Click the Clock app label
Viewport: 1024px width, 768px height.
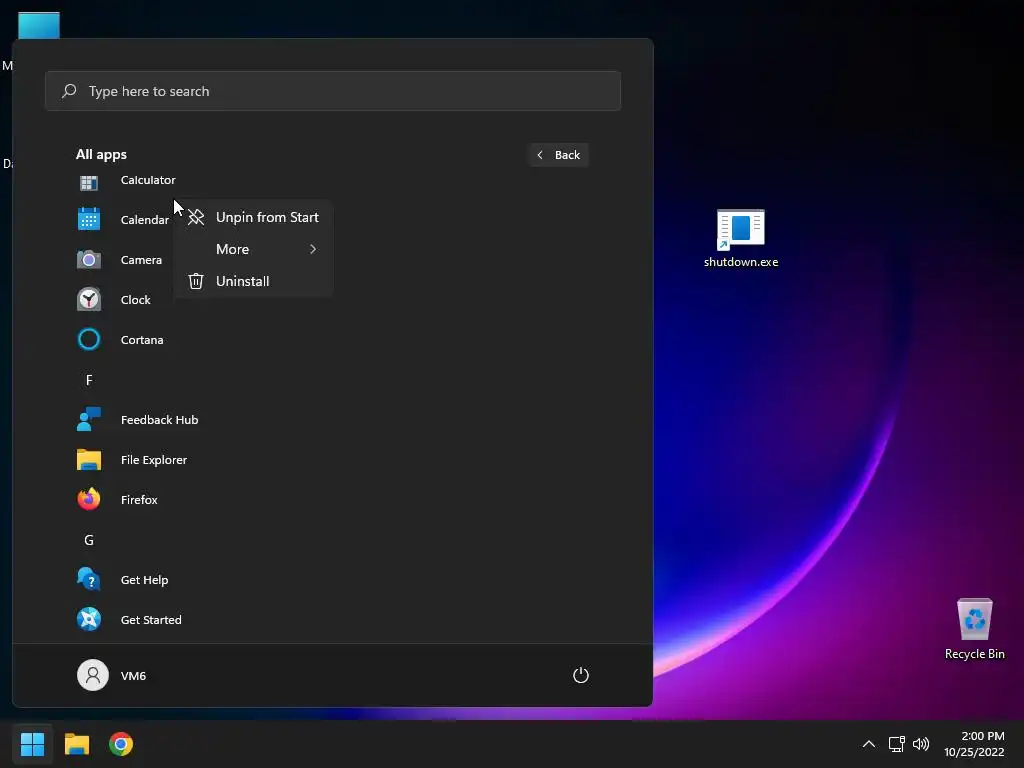click(135, 299)
